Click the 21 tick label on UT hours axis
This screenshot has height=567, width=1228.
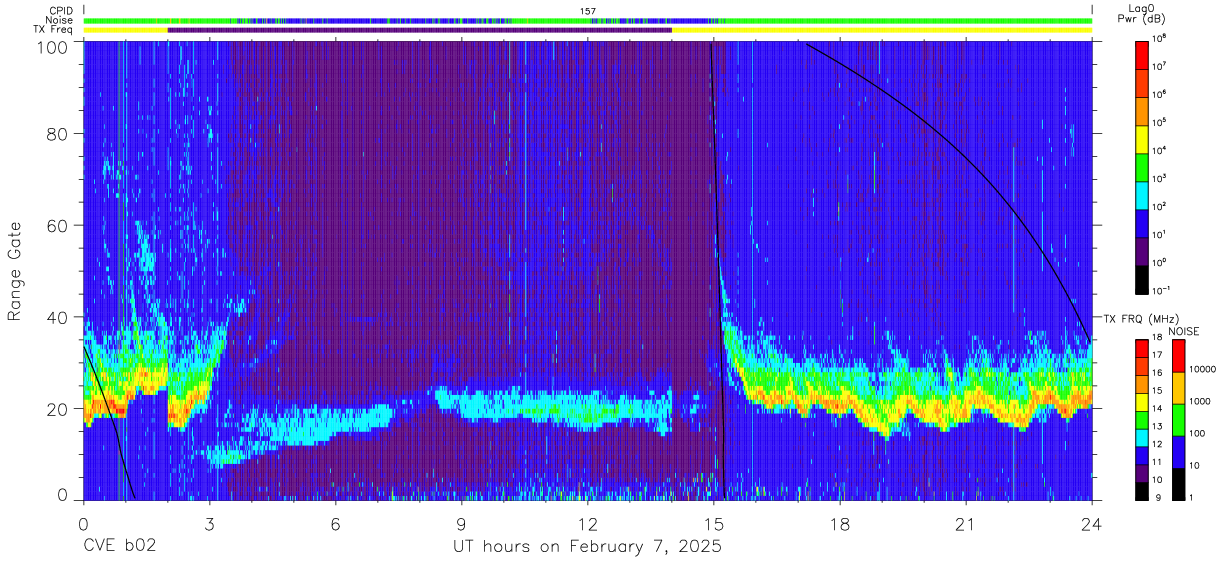(966, 524)
